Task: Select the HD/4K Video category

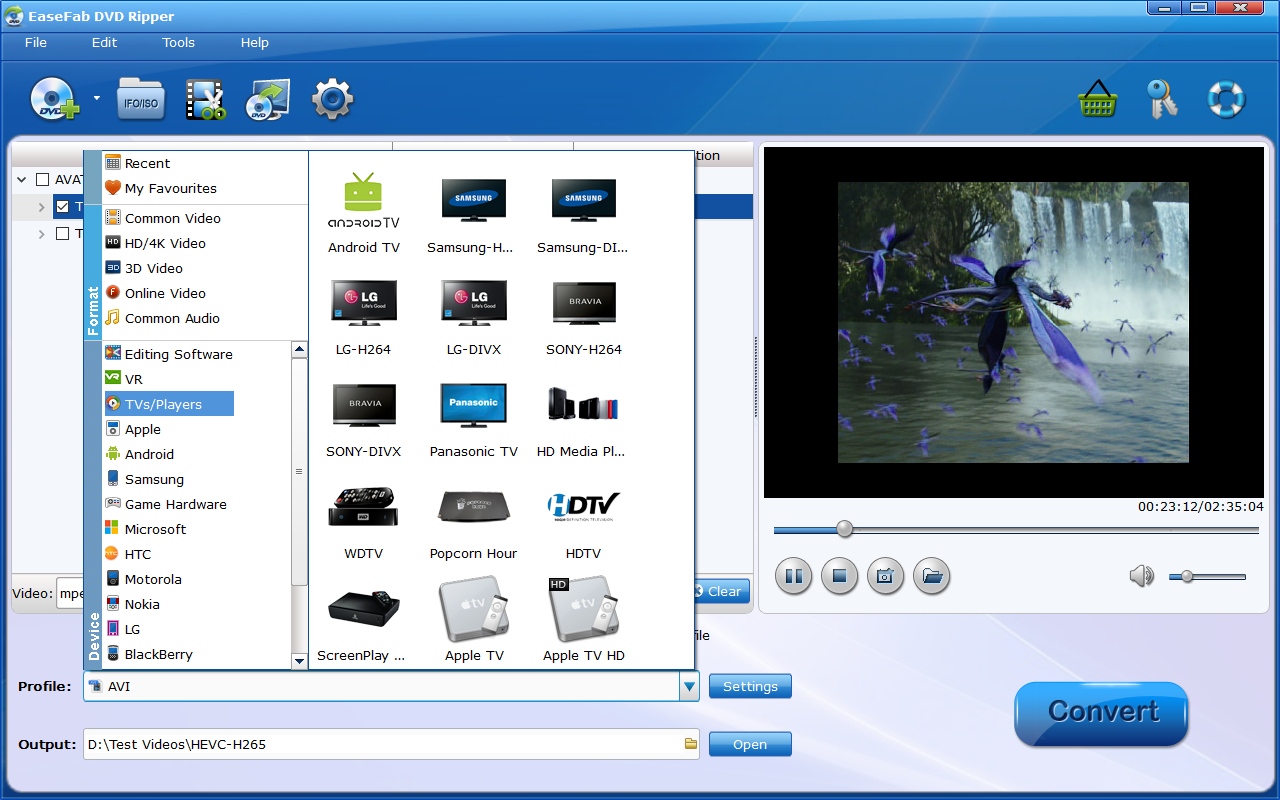Action: tap(155, 243)
